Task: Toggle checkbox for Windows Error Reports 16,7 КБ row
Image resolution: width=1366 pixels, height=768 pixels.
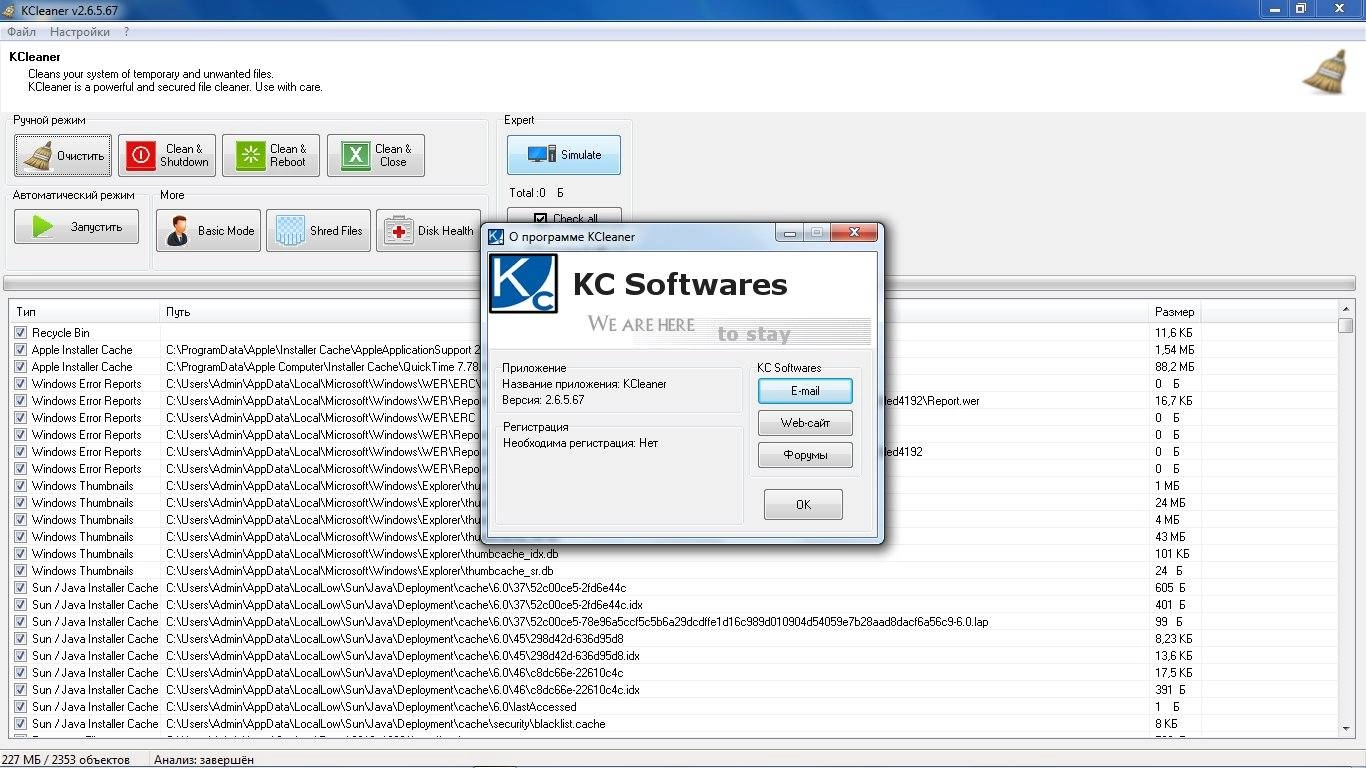Action: [x=20, y=400]
